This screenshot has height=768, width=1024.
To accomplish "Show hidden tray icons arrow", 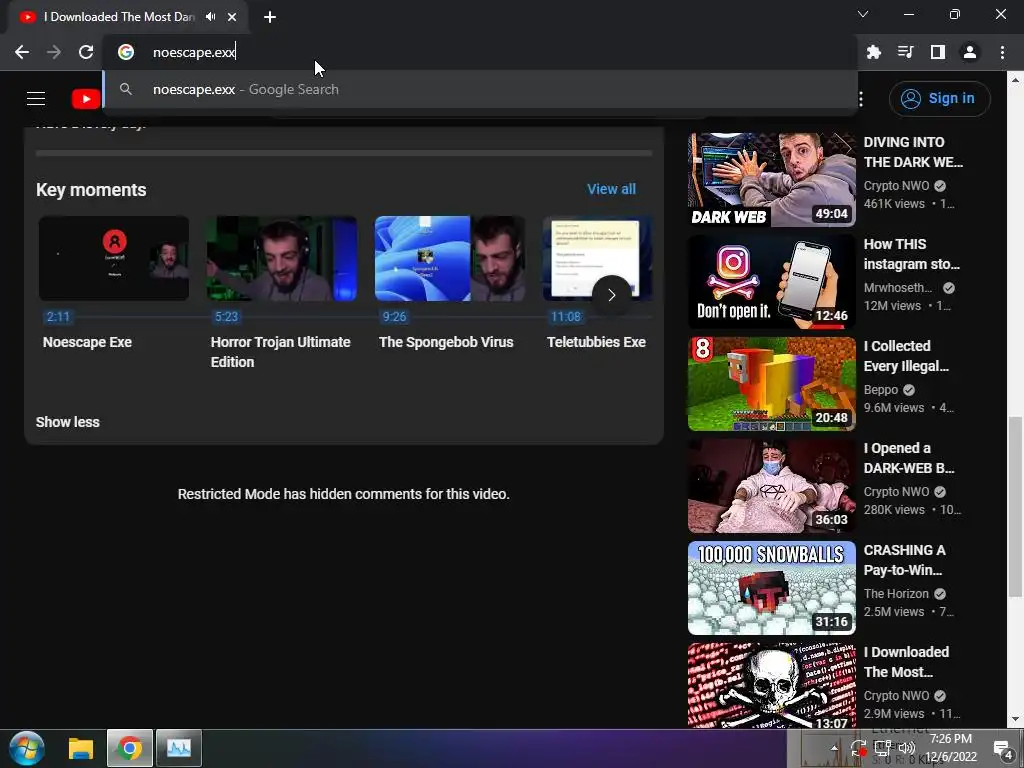I will [834, 748].
